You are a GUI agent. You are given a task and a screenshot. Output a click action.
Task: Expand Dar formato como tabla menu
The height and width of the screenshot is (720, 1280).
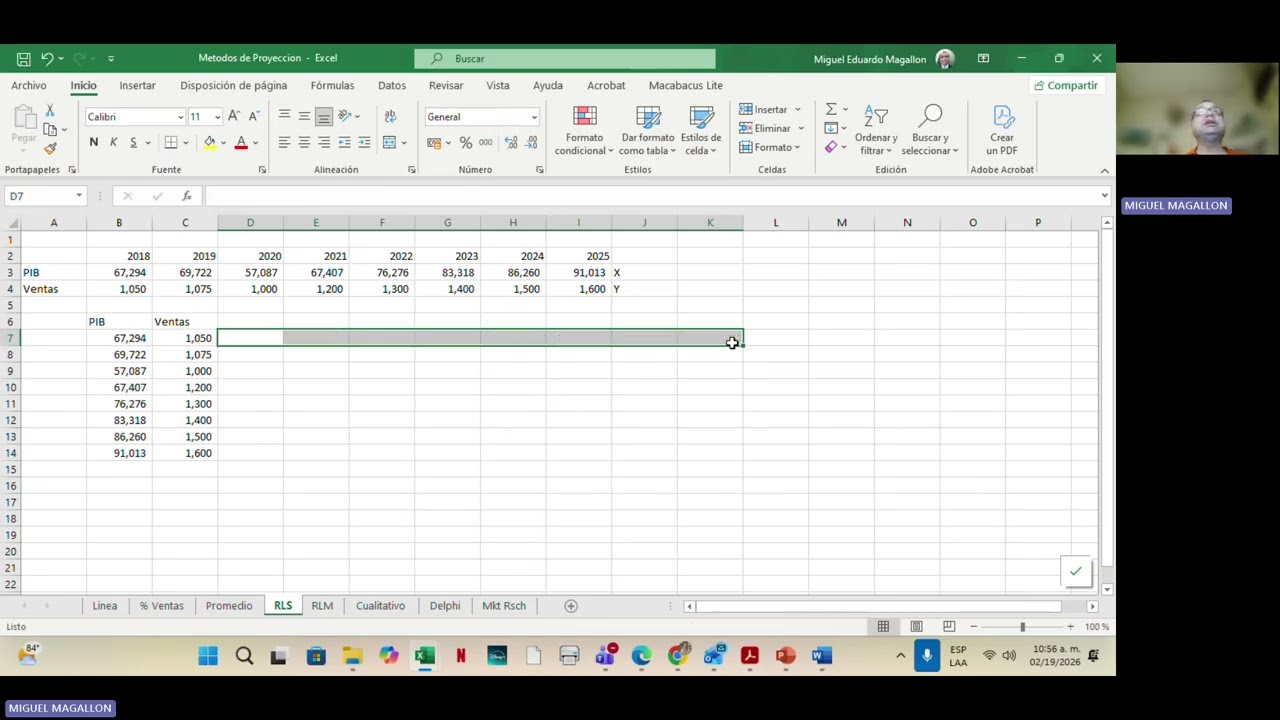click(647, 131)
